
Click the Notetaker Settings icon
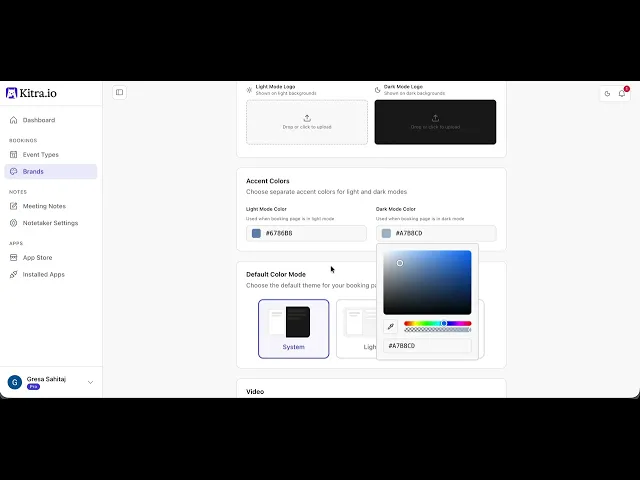click(13, 223)
